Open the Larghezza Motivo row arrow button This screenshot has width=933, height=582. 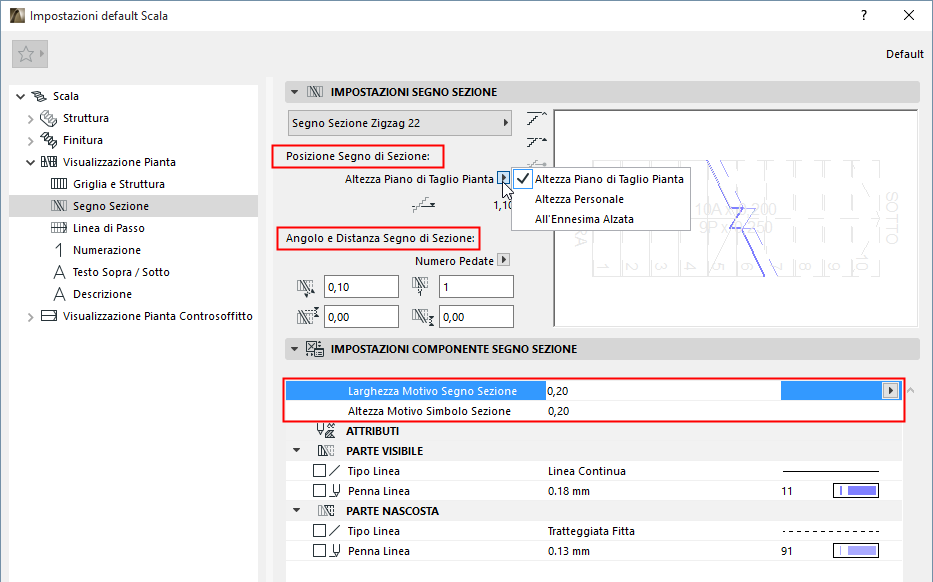tap(890, 390)
